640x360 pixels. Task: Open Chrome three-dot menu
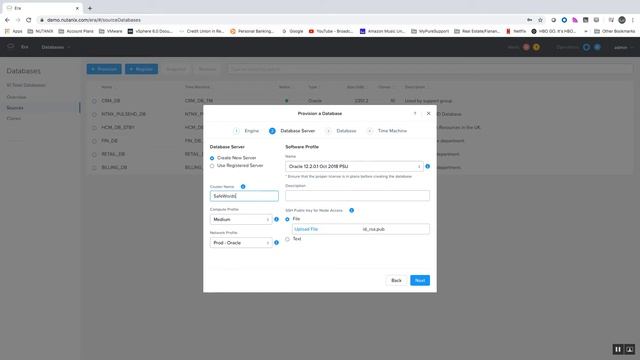633,20
